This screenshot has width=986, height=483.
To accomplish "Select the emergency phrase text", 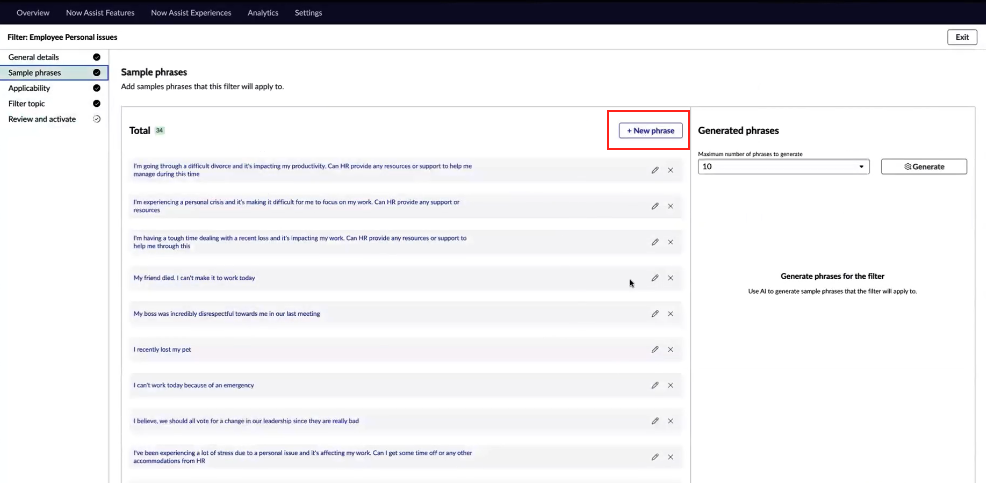I will pos(194,385).
